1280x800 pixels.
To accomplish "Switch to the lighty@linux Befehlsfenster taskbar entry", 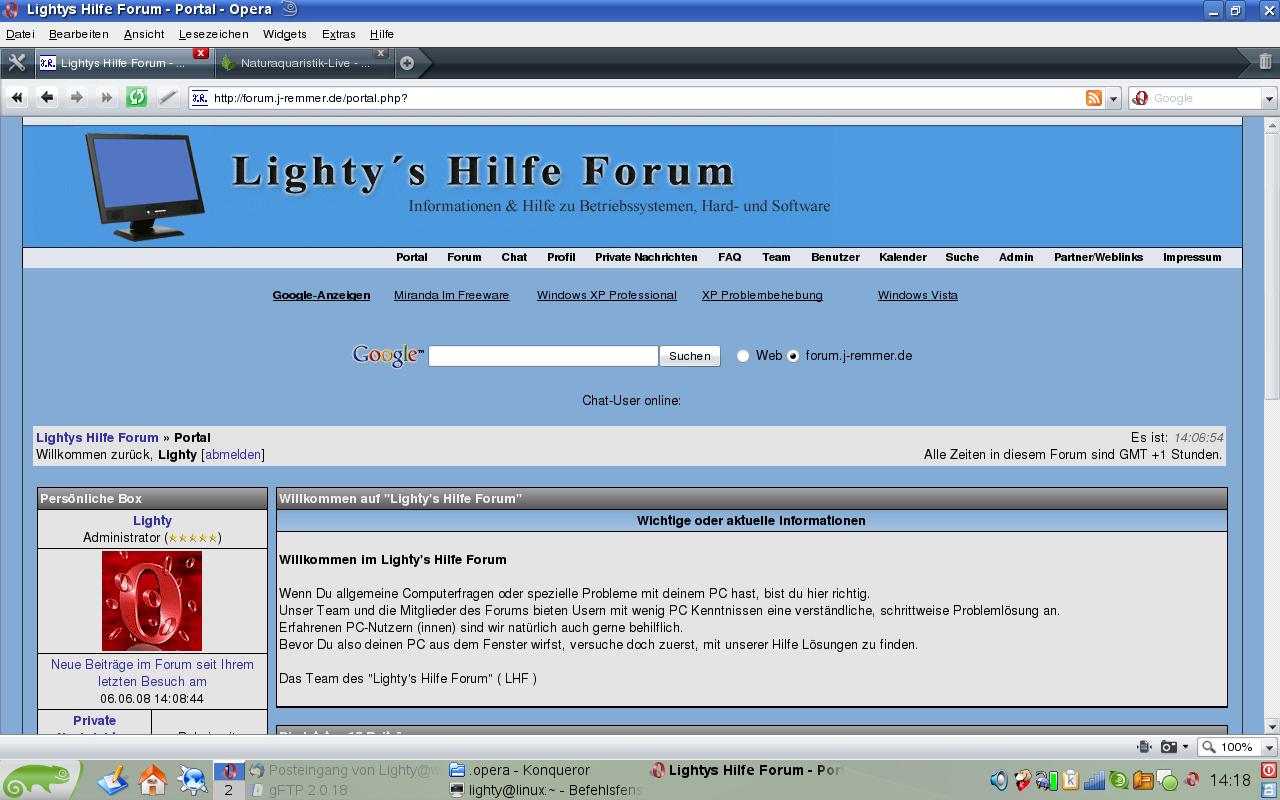I will pyautogui.click(x=544, y=790).
